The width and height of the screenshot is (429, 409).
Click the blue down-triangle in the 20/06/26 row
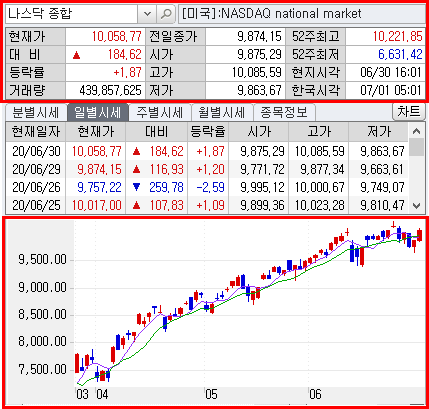click(x=136, y=187)
